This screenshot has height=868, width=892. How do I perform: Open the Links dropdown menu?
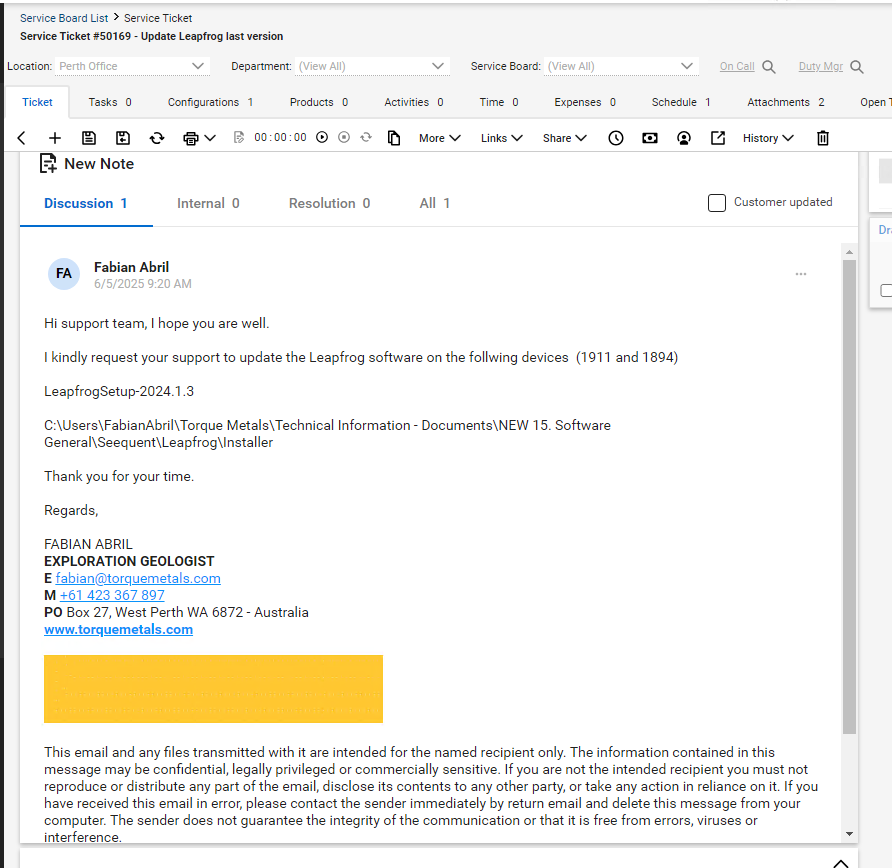pos(502,138)
